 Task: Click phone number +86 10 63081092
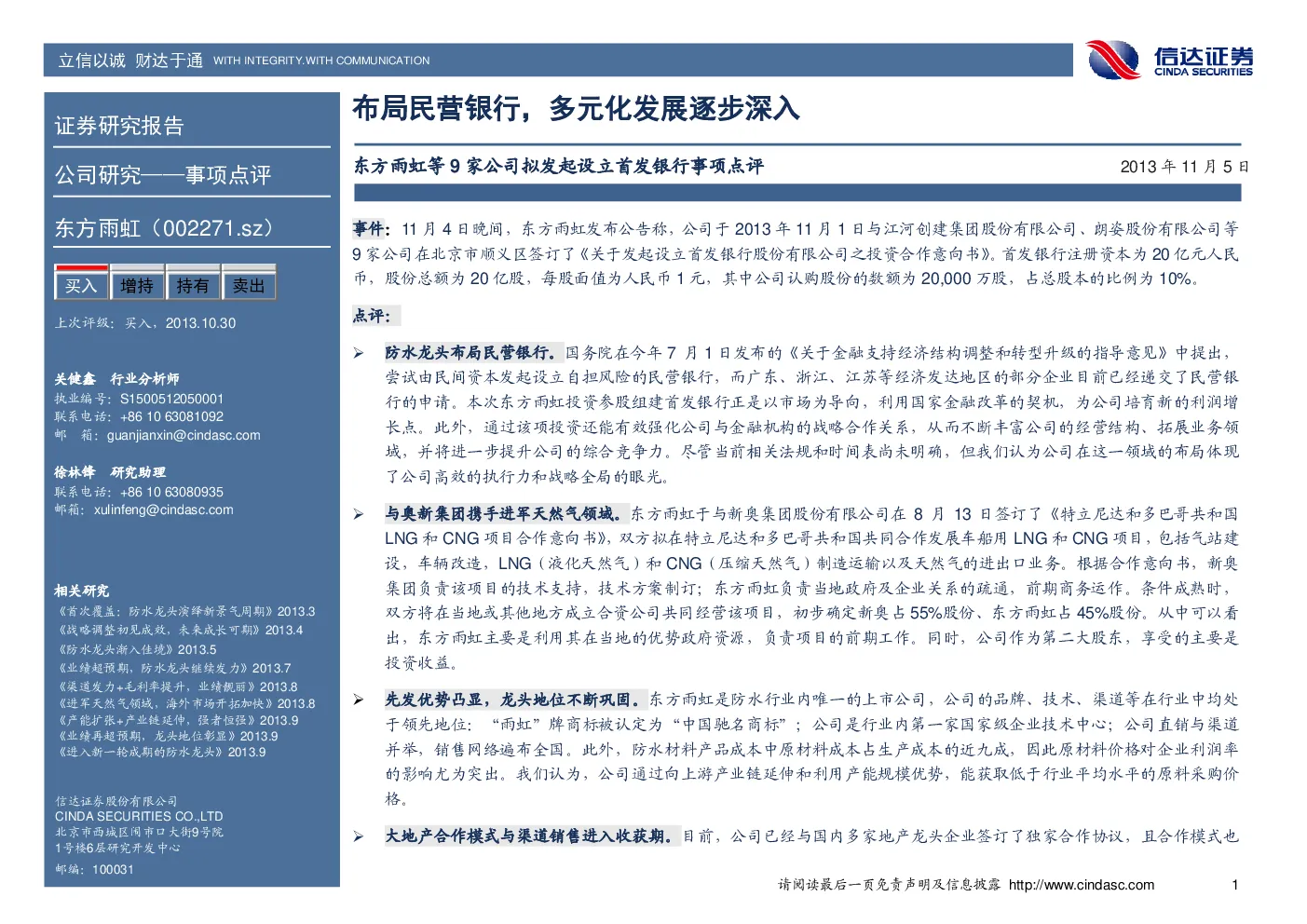[x=171, y=416]
